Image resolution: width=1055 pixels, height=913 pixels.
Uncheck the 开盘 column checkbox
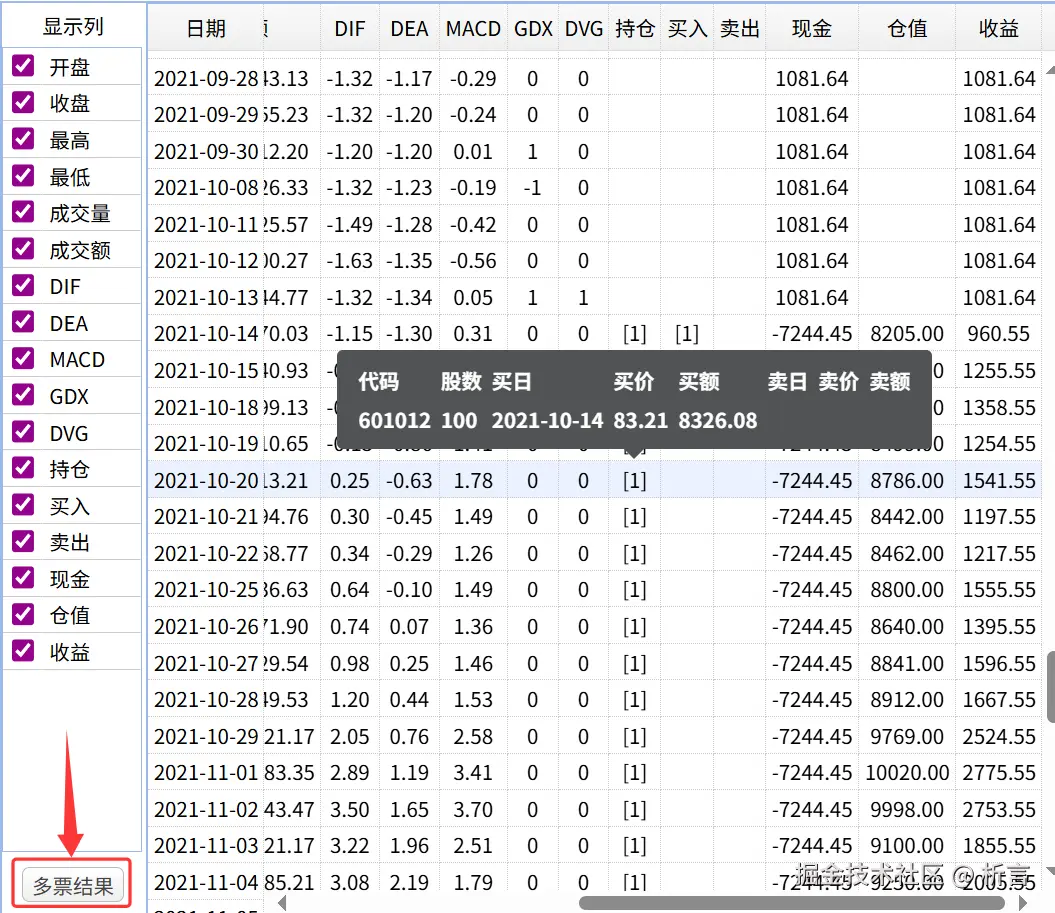23,66
